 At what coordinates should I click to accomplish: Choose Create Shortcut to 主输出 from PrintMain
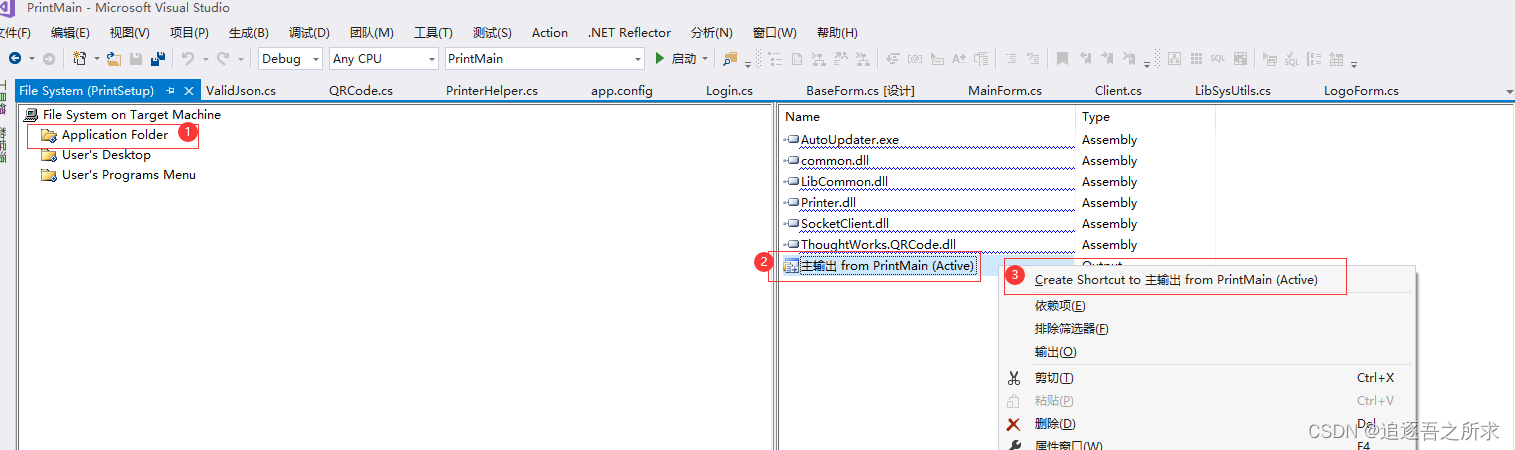click(1176, 280)
